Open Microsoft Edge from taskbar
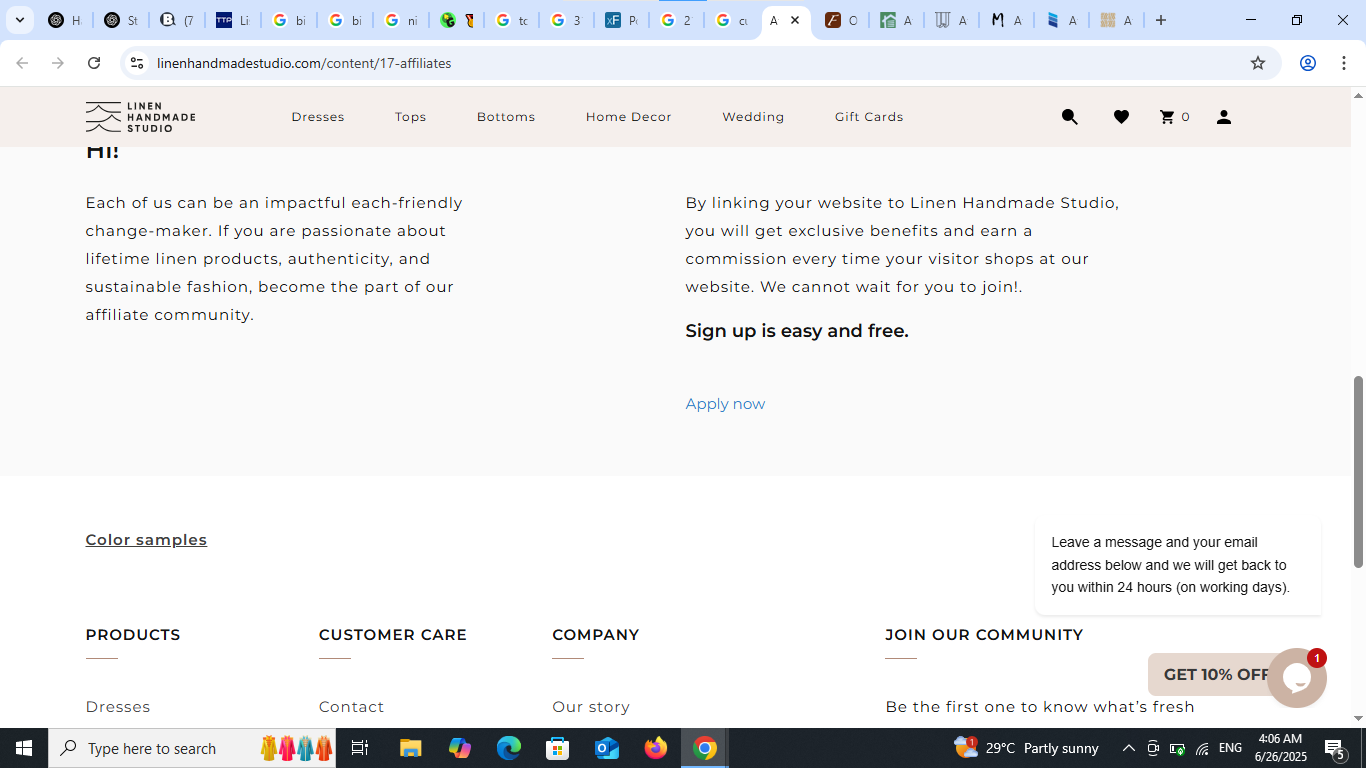This screenshot has height=768, width=1366. 509,748
